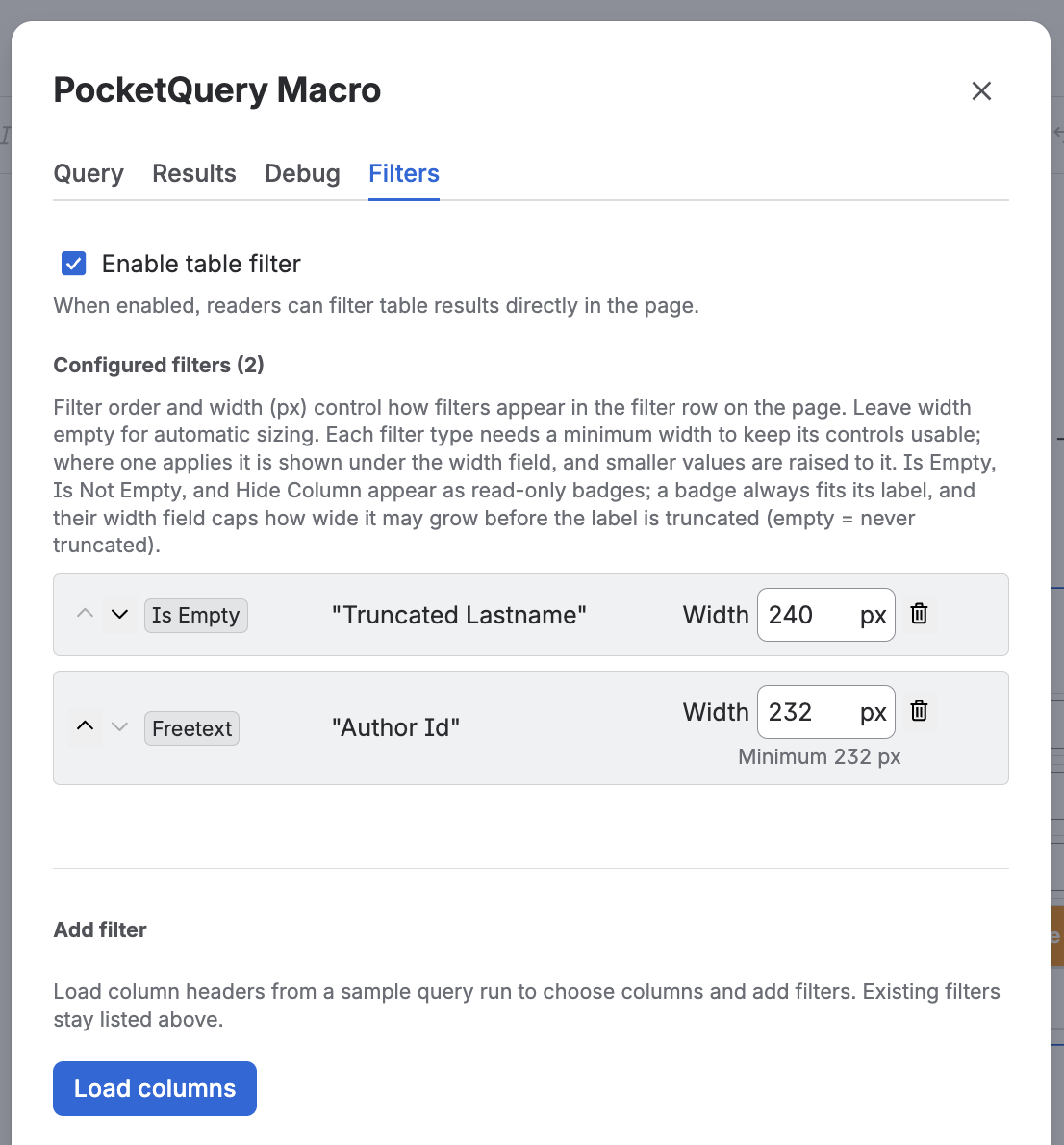Delete the Truncated Lastname filter
Image resolution: width=1064 pixels, height=1145 pixels.
919,614
